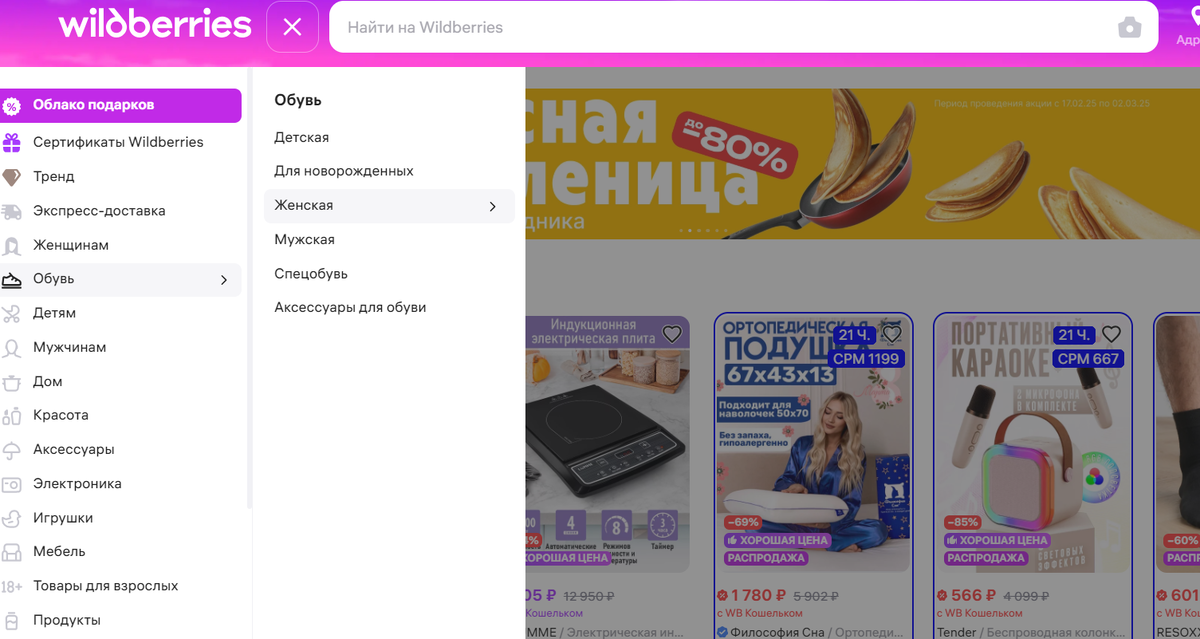Click the Тренд category icon
The image size is (1200, 639).
15,176
